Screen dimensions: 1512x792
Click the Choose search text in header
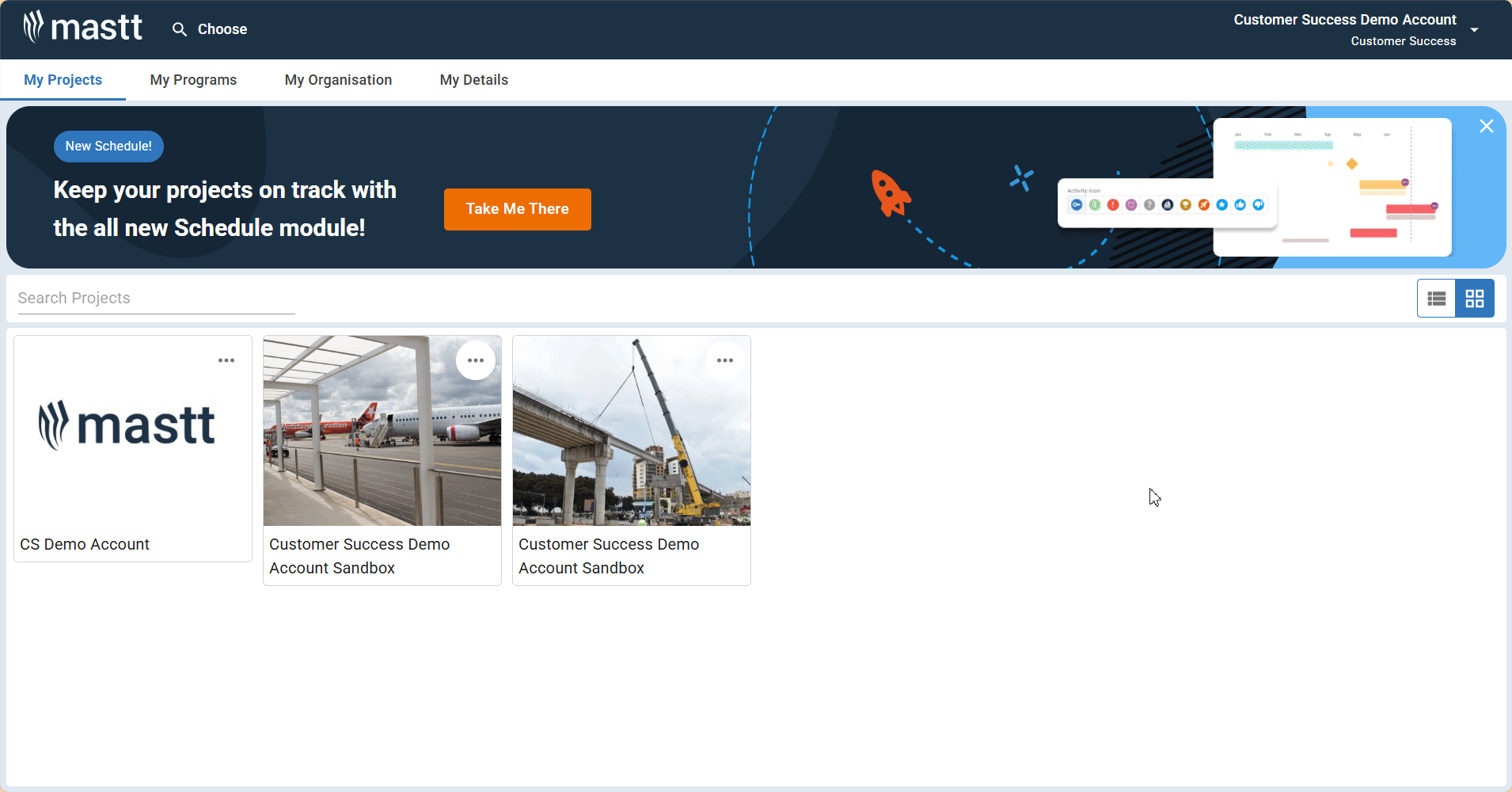[x=222, y=29]
